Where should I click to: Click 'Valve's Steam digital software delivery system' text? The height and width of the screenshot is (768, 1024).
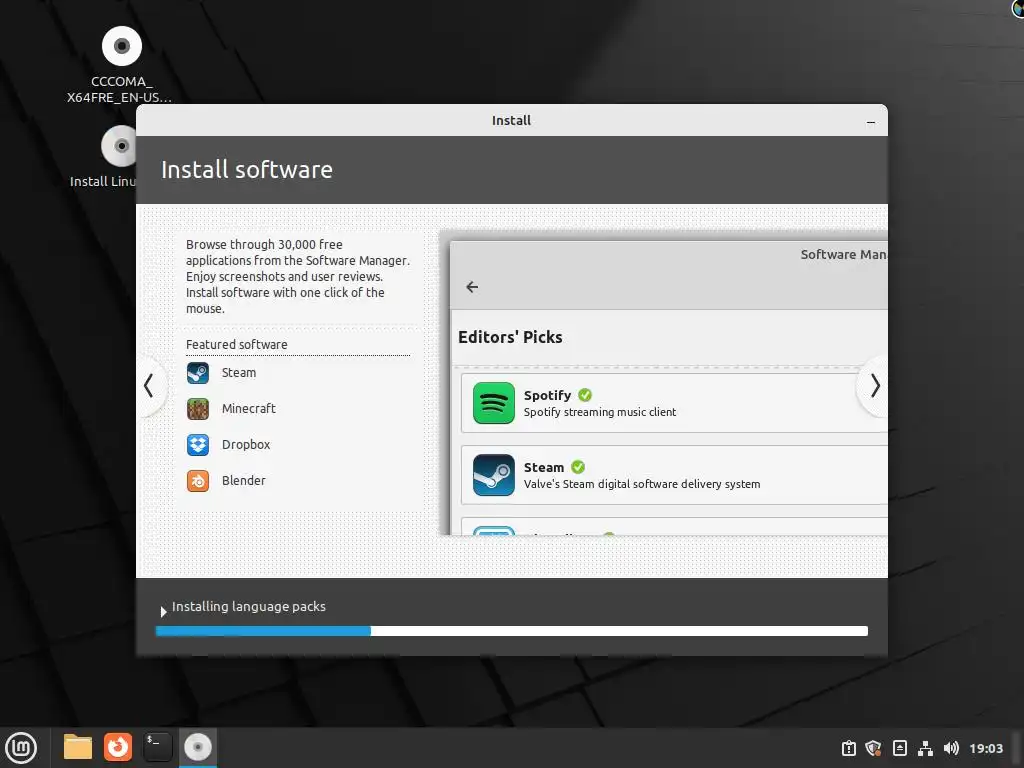pos(641,484)
